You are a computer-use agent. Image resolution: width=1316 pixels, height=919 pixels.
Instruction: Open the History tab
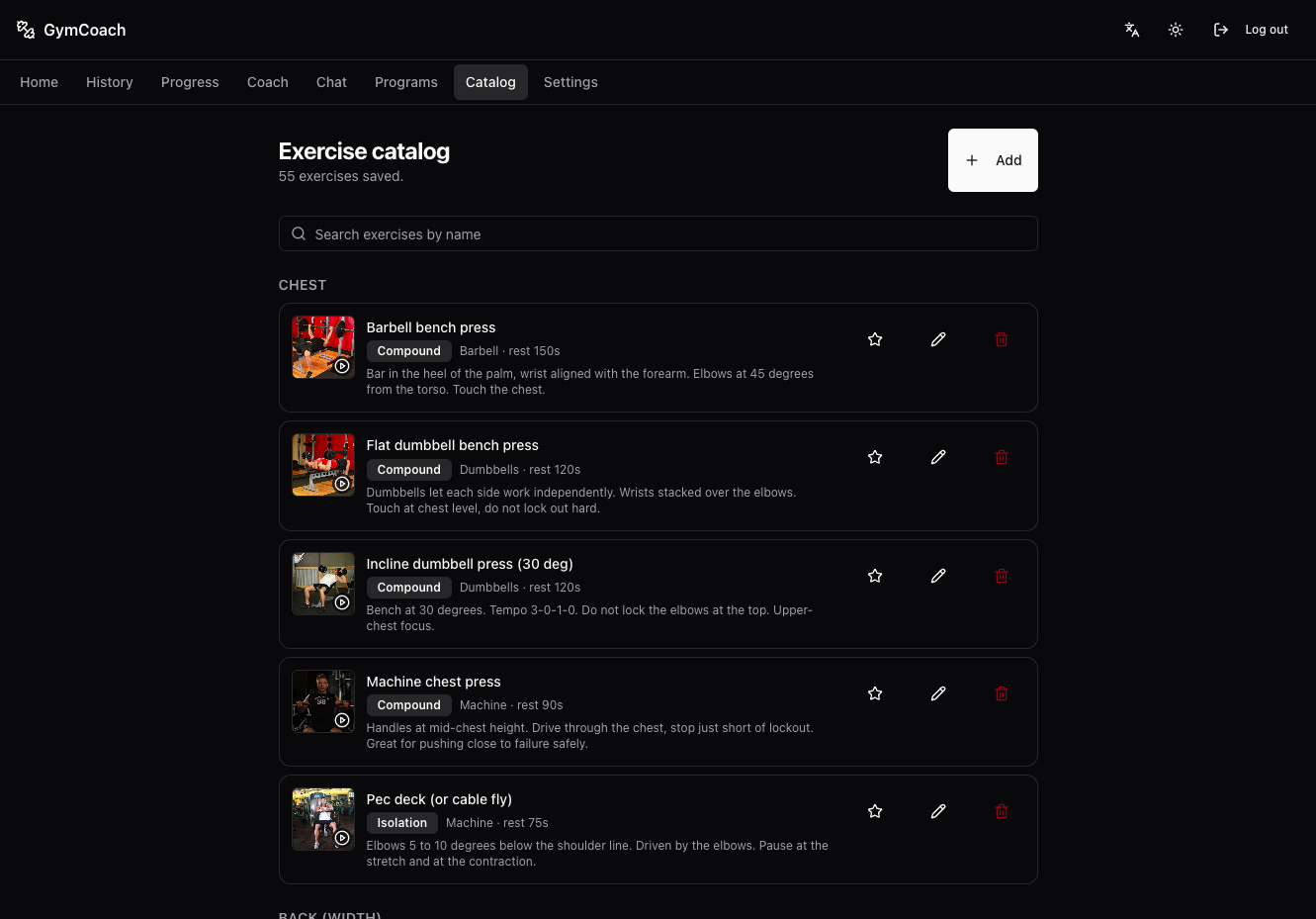click(x=110, y=82)
